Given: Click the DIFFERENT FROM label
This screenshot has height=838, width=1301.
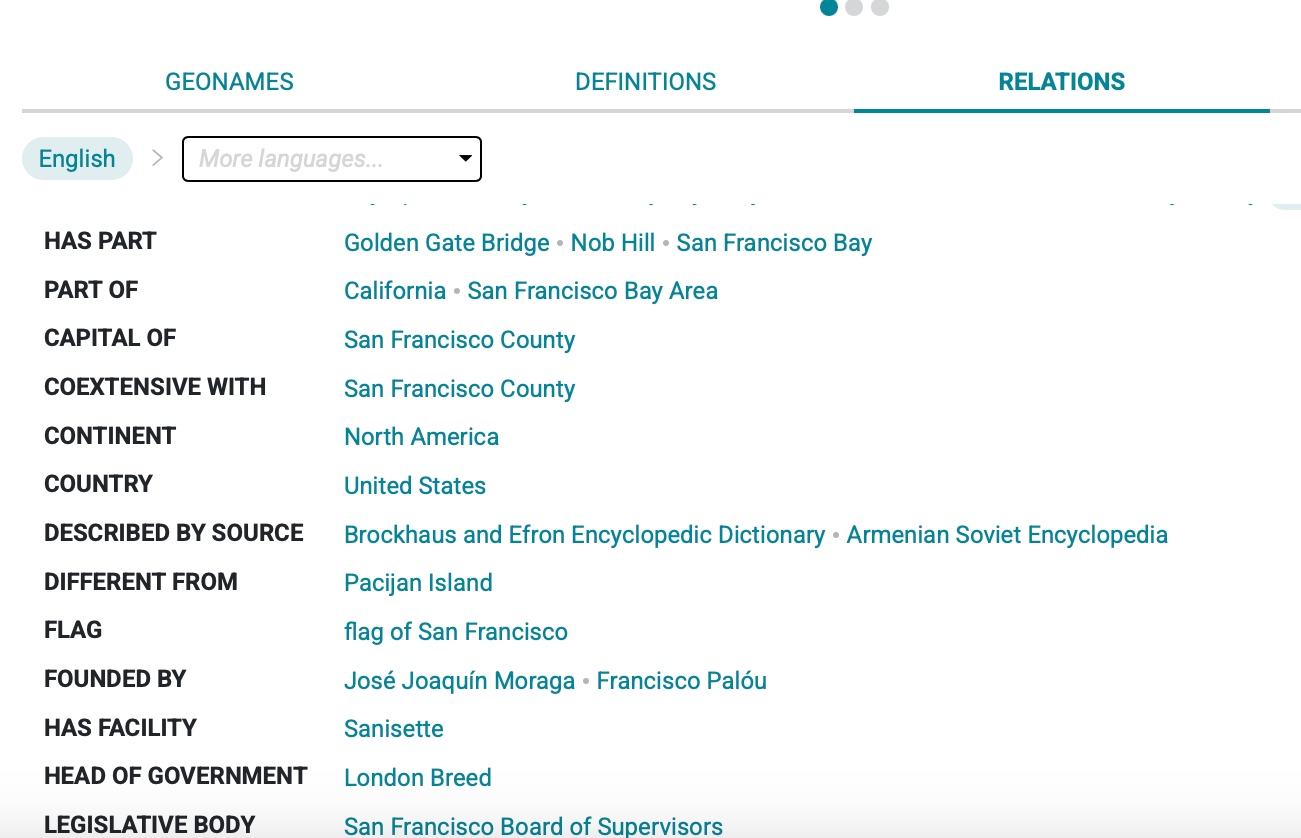Looking at the screenshot, I should tap(141, 582).
